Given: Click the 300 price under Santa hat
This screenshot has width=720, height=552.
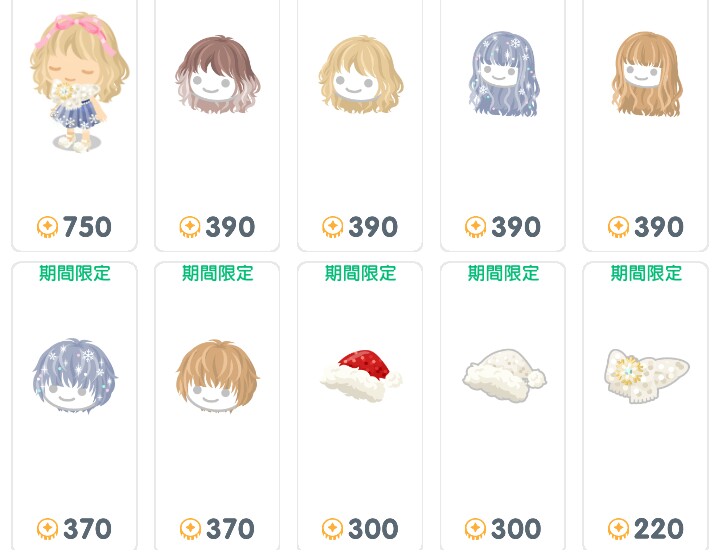Looking at the screenshot, I should [x=373, y=529].
